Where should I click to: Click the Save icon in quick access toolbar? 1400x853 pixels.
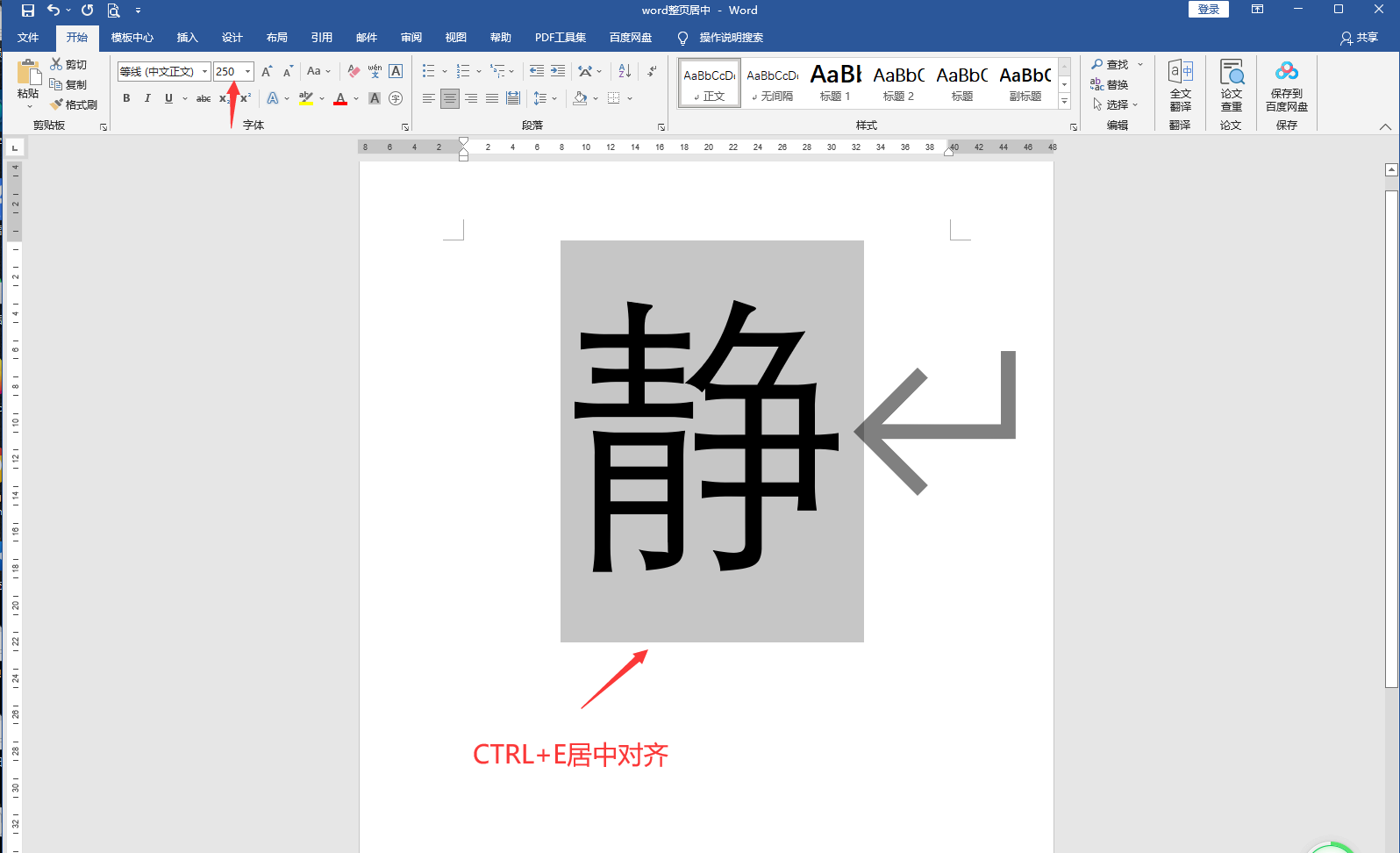27,11
